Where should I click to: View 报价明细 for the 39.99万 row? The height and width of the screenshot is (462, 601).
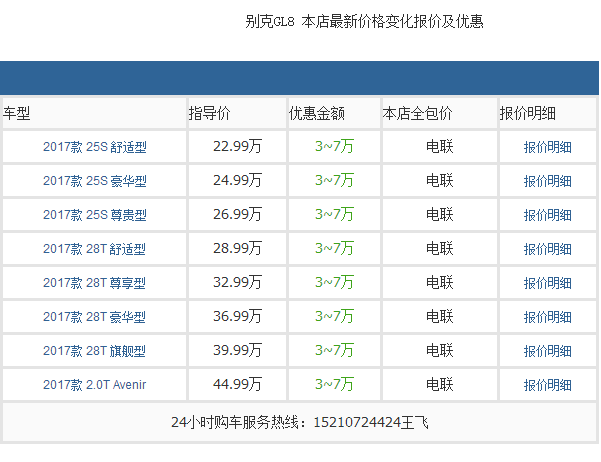[548, 351]
